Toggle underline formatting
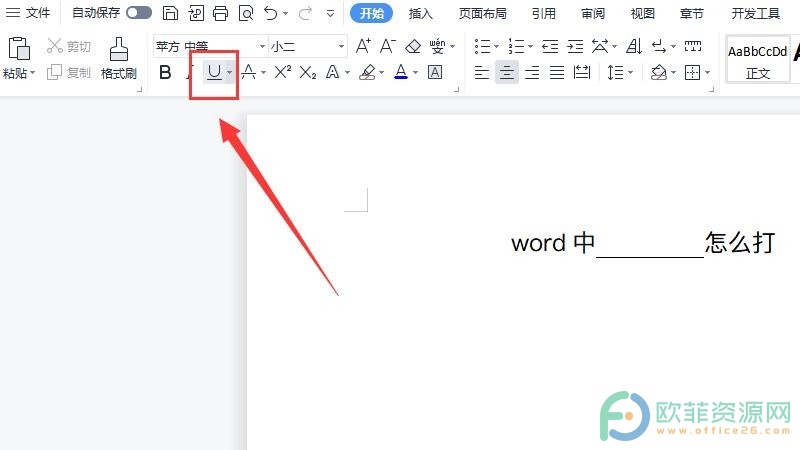The width and height of the screenshot is (800, 450). pos(214,72)
